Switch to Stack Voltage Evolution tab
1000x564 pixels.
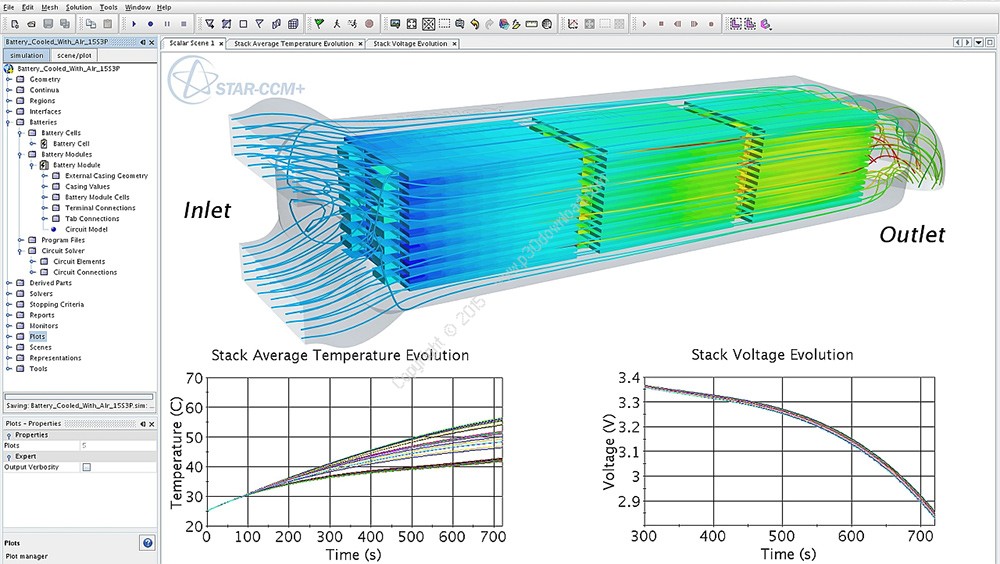(410, 43)
